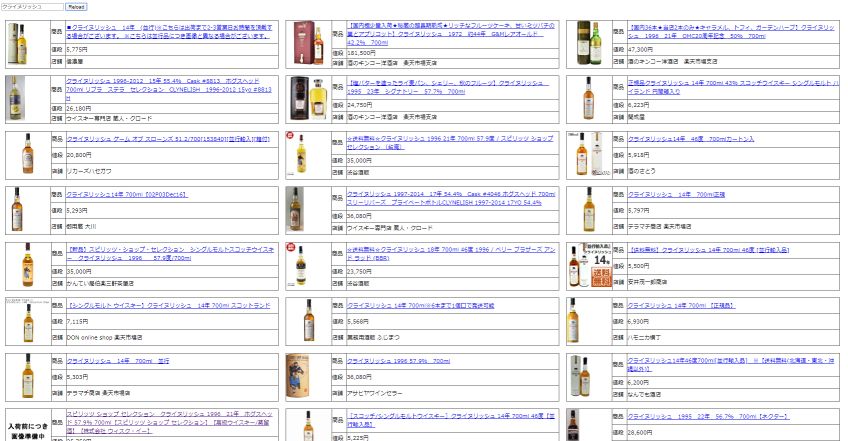Select the 23,750円 price text

pyautogui.click(x=359, y=272)
